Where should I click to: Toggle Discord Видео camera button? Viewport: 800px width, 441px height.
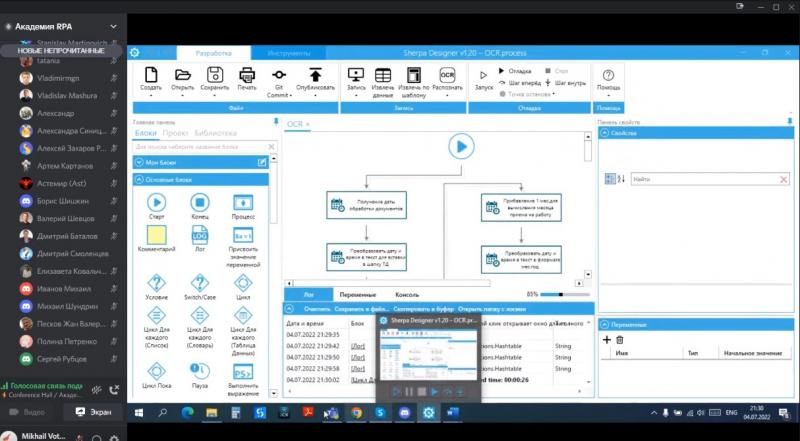tap(27, 412)
